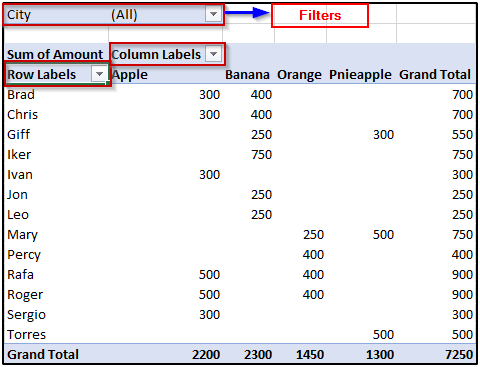The width and height of the screenshot is (480, 367).
Task: Open the Row Labels filter dropdown
Action: [99, 74]
